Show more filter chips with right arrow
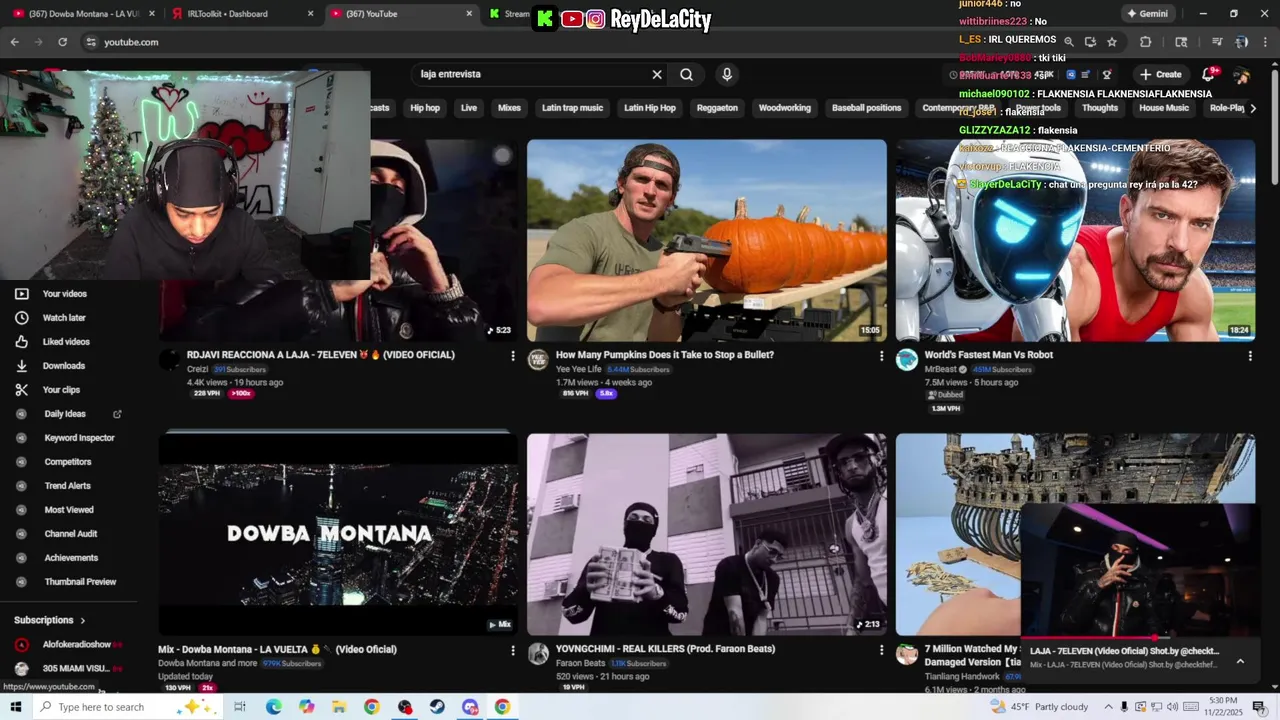The image size is (1280, 720). (1253, 108)
